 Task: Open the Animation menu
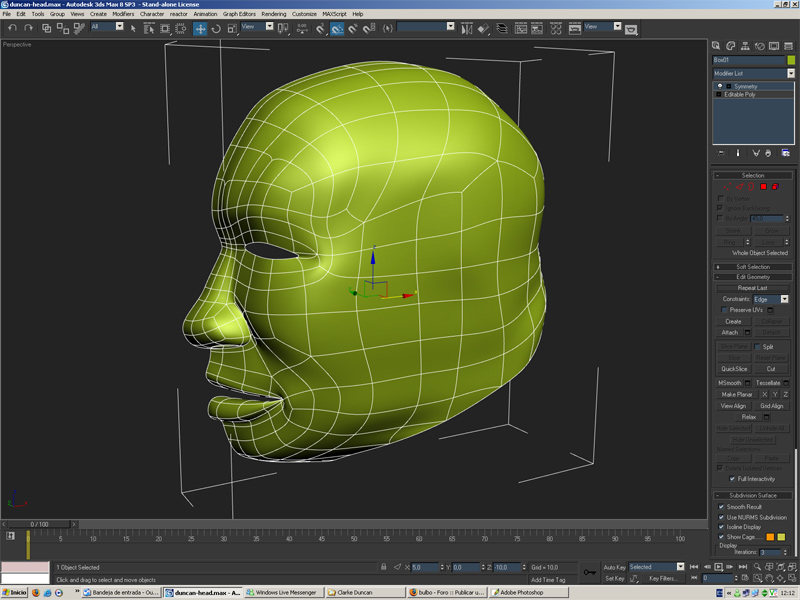pos(205,14)
